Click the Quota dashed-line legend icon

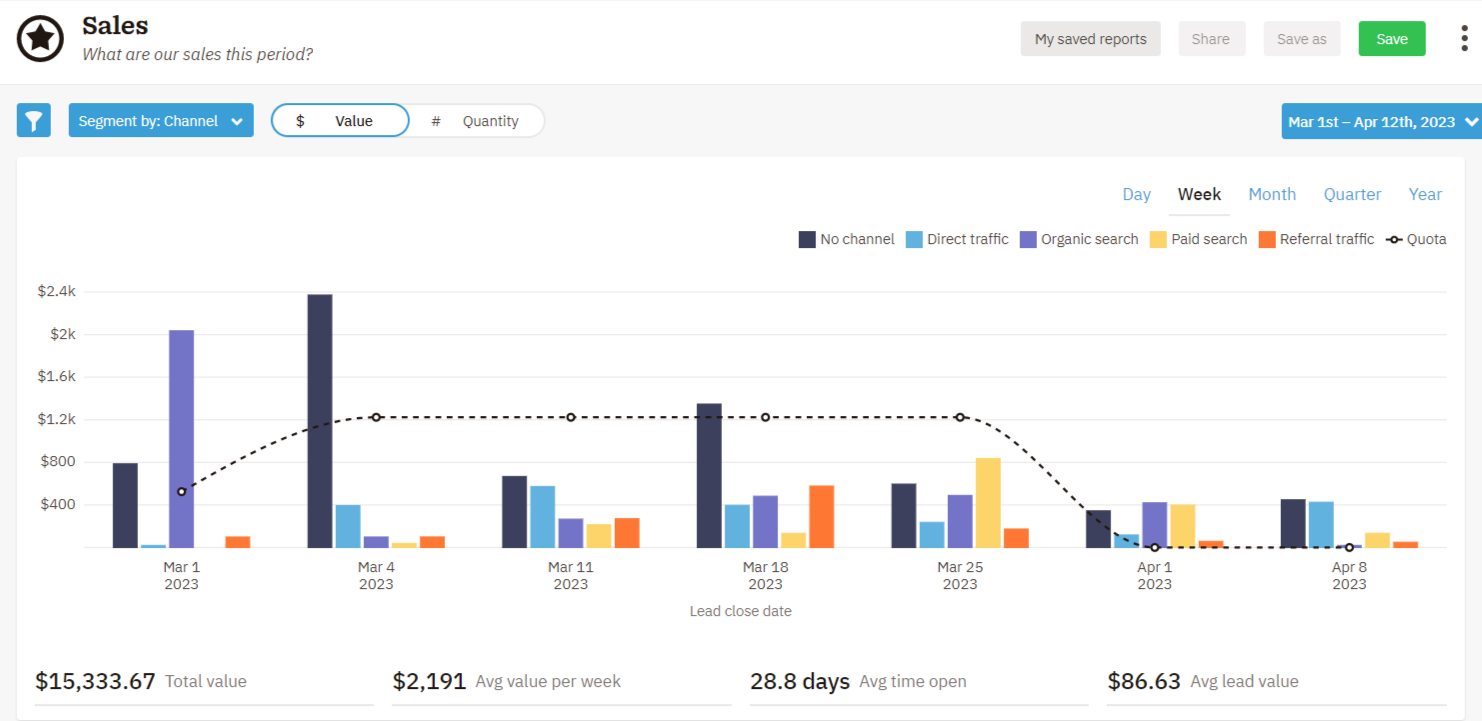tap(1395, 239)
